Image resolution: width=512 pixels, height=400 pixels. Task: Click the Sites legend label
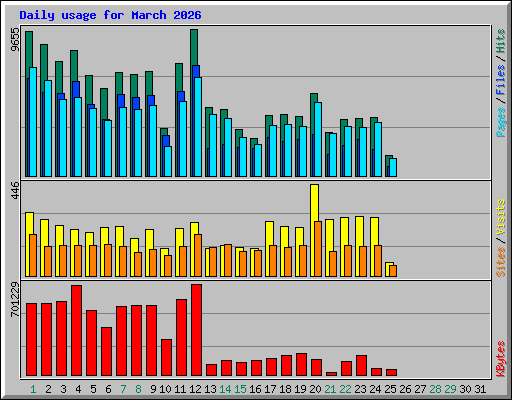click(501, 262)
